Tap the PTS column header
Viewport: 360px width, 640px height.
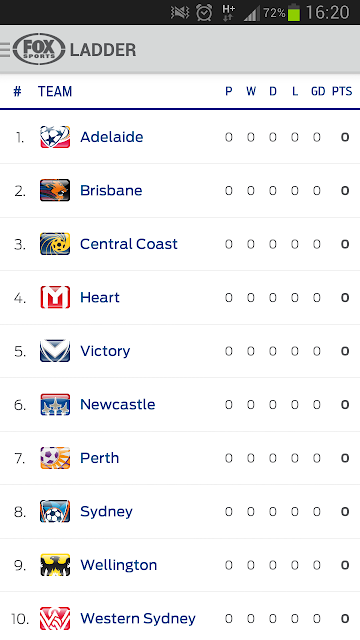tap(342, 91)
